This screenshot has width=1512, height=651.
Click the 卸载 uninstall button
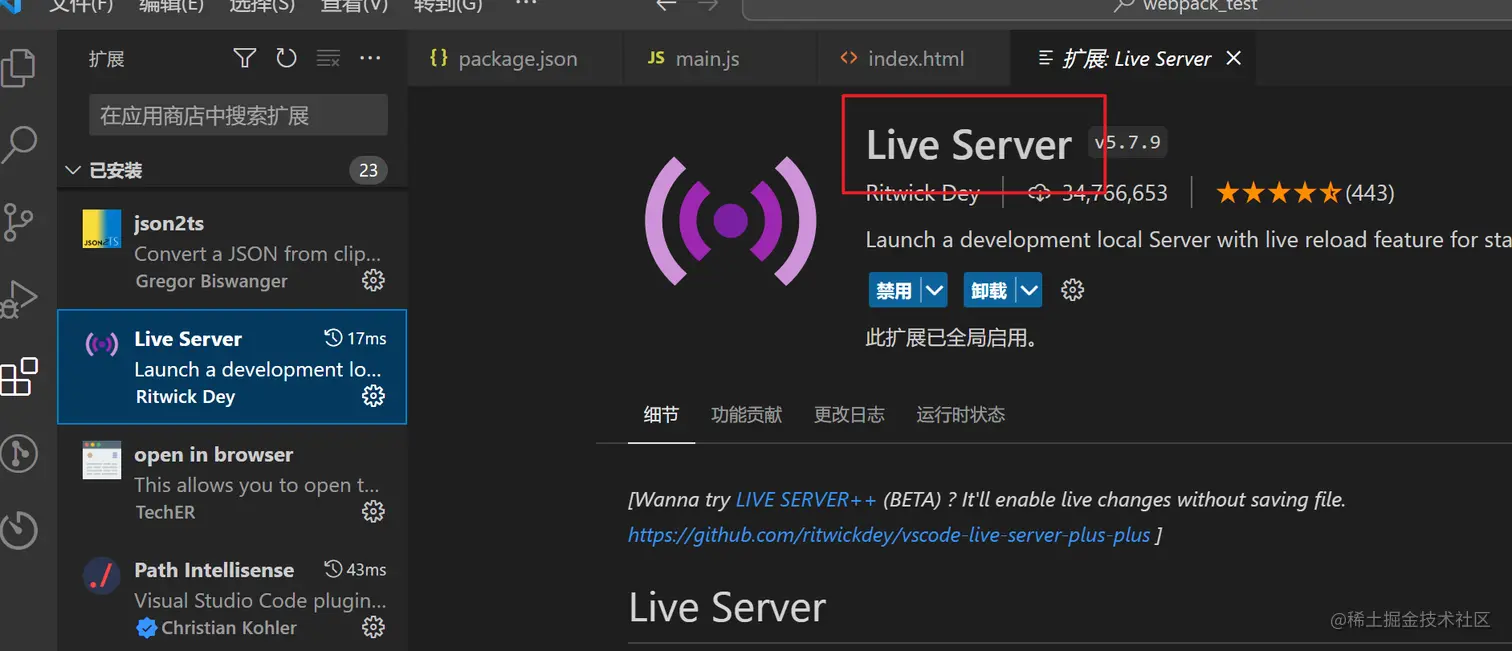[x=989, y=291]
